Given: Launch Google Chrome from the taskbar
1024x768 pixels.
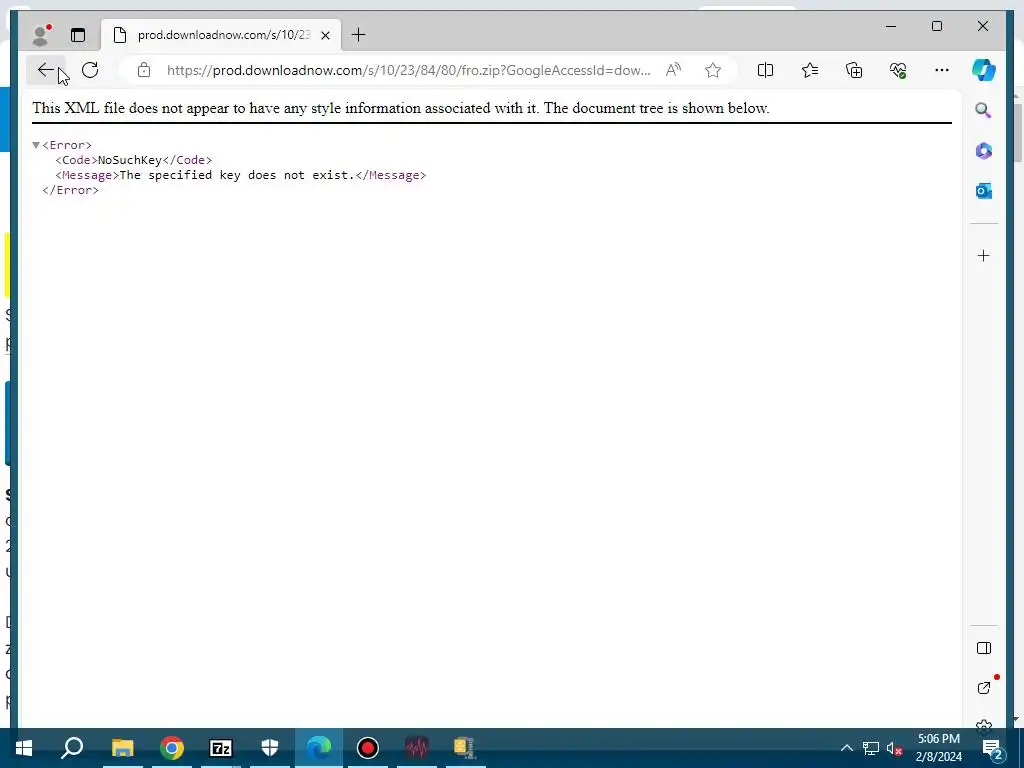Looking at the screenshot, I should pyautogui.click(x=172, y=748).
